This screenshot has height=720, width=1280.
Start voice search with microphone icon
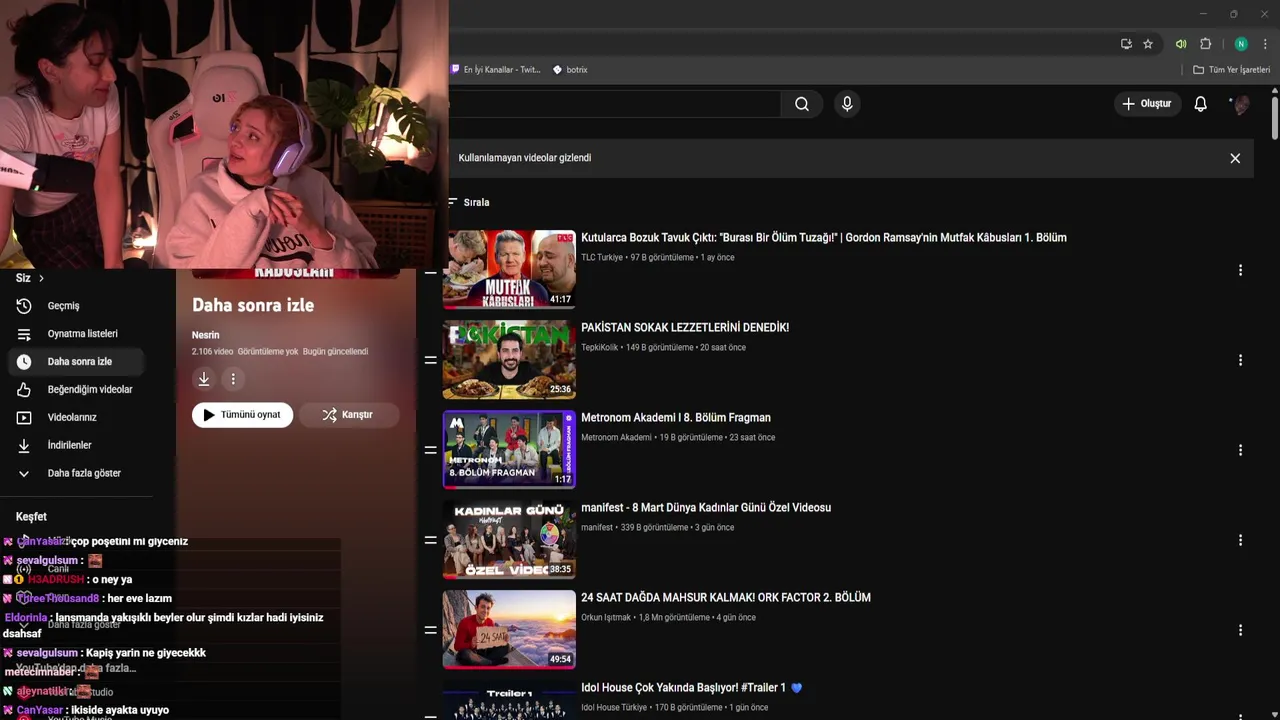click(847, 104)
